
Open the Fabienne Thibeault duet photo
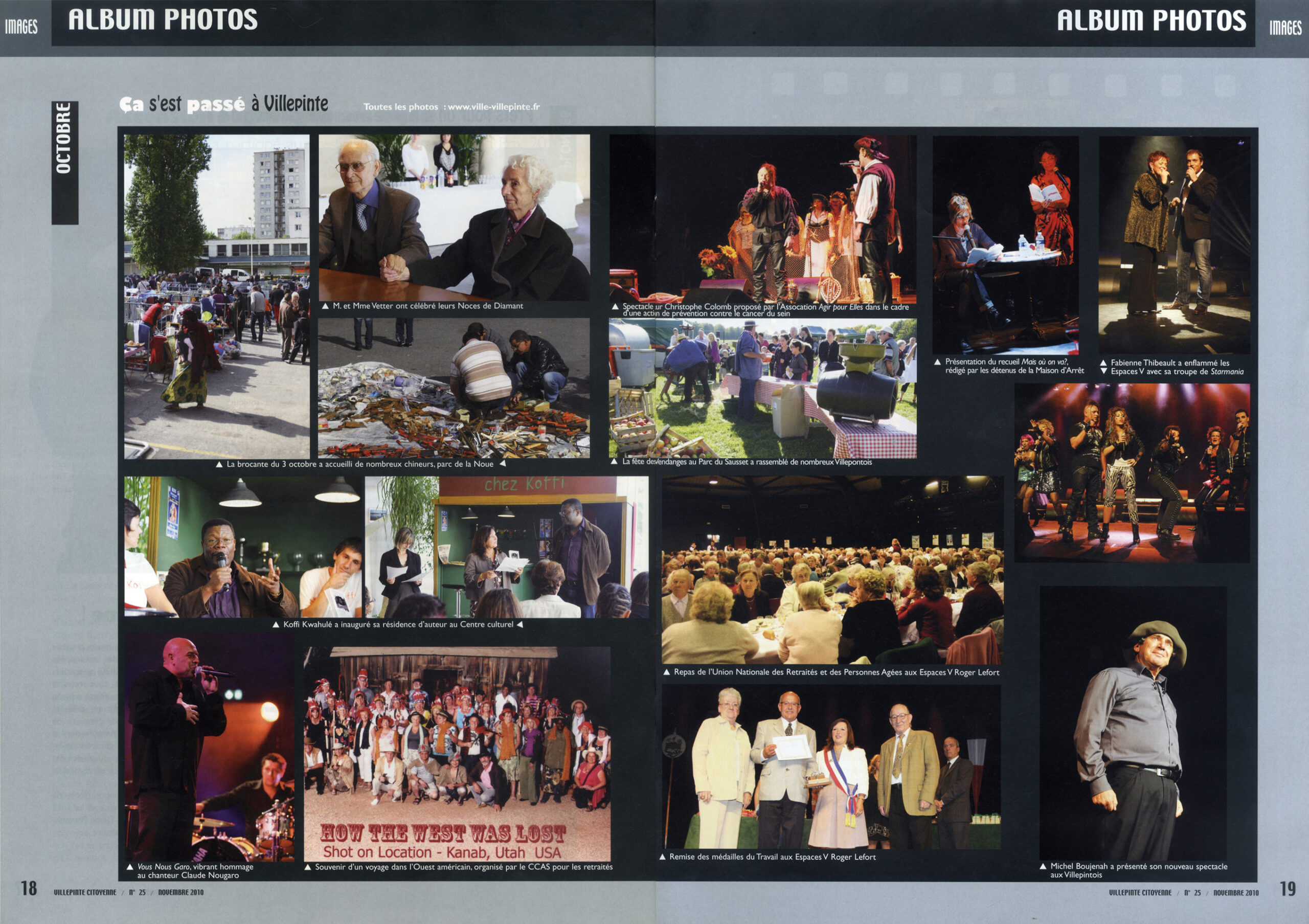point(1175,244)
